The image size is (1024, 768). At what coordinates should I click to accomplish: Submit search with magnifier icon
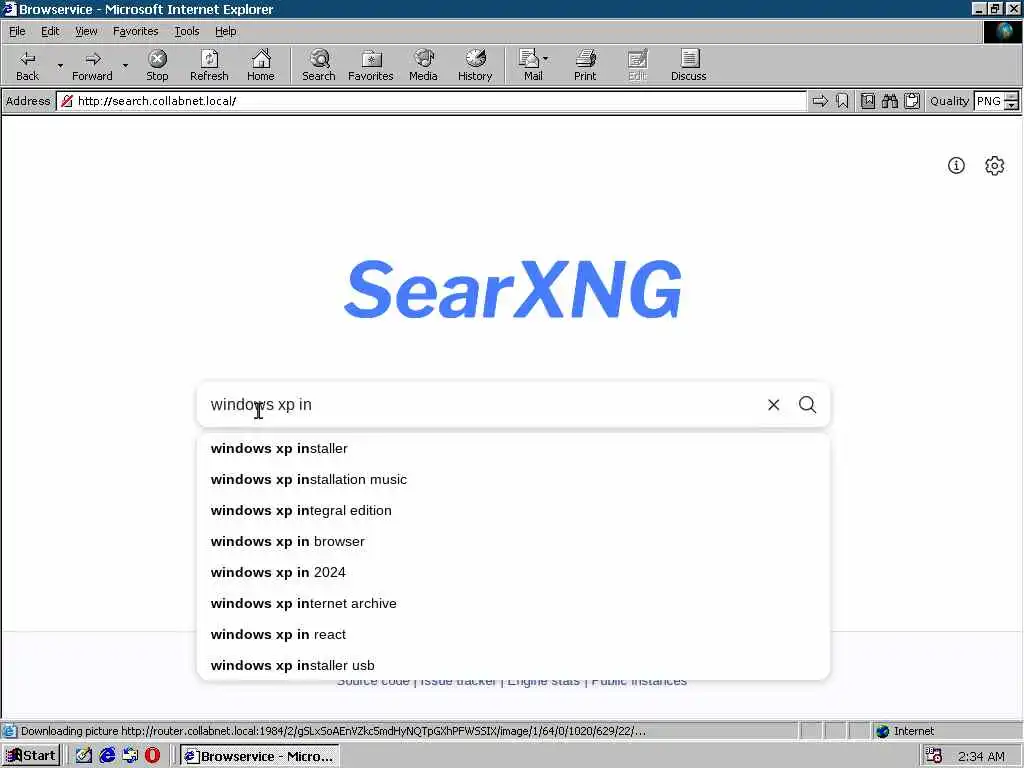click(807, 404)
